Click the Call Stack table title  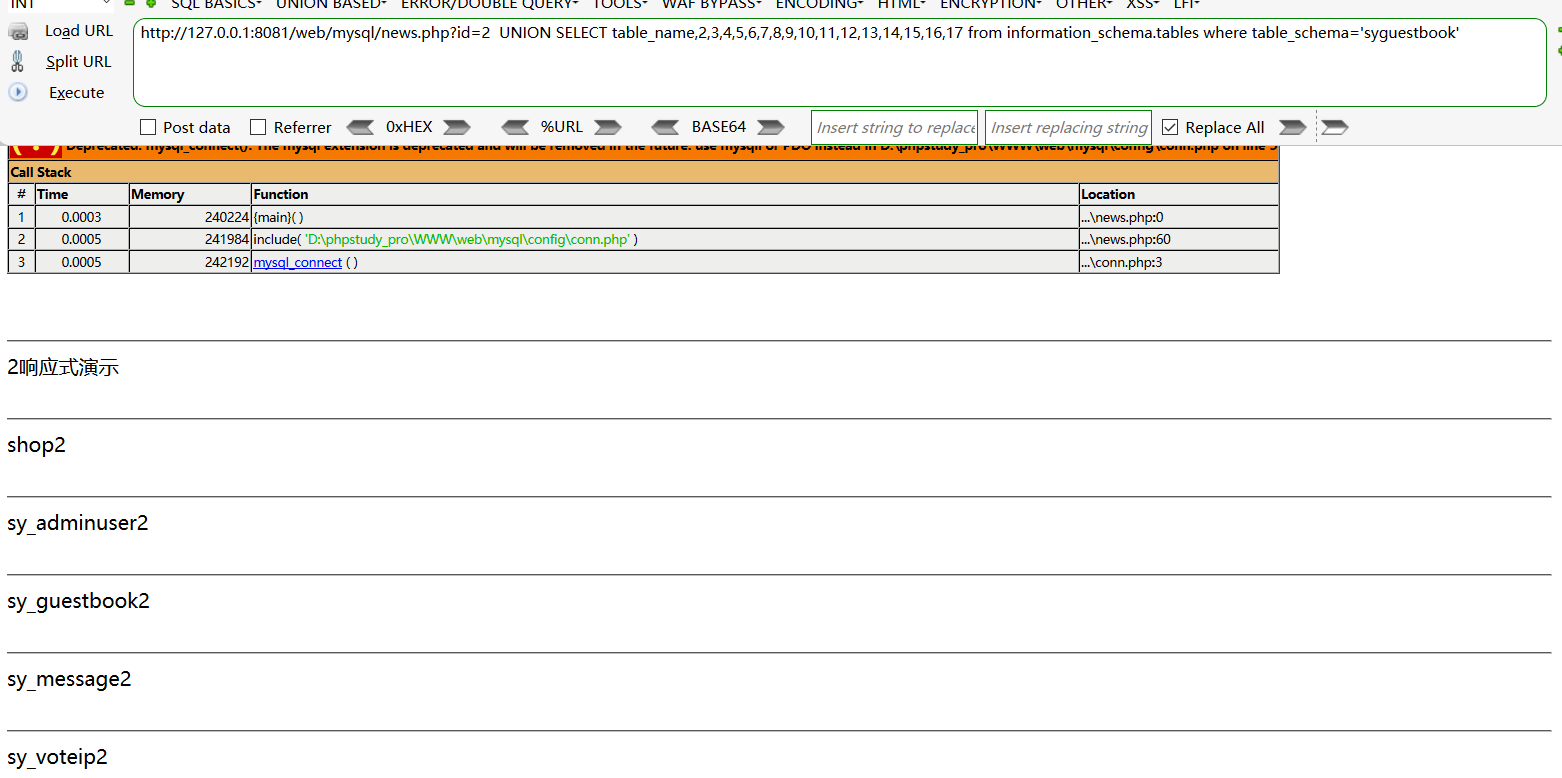point(41,172)
